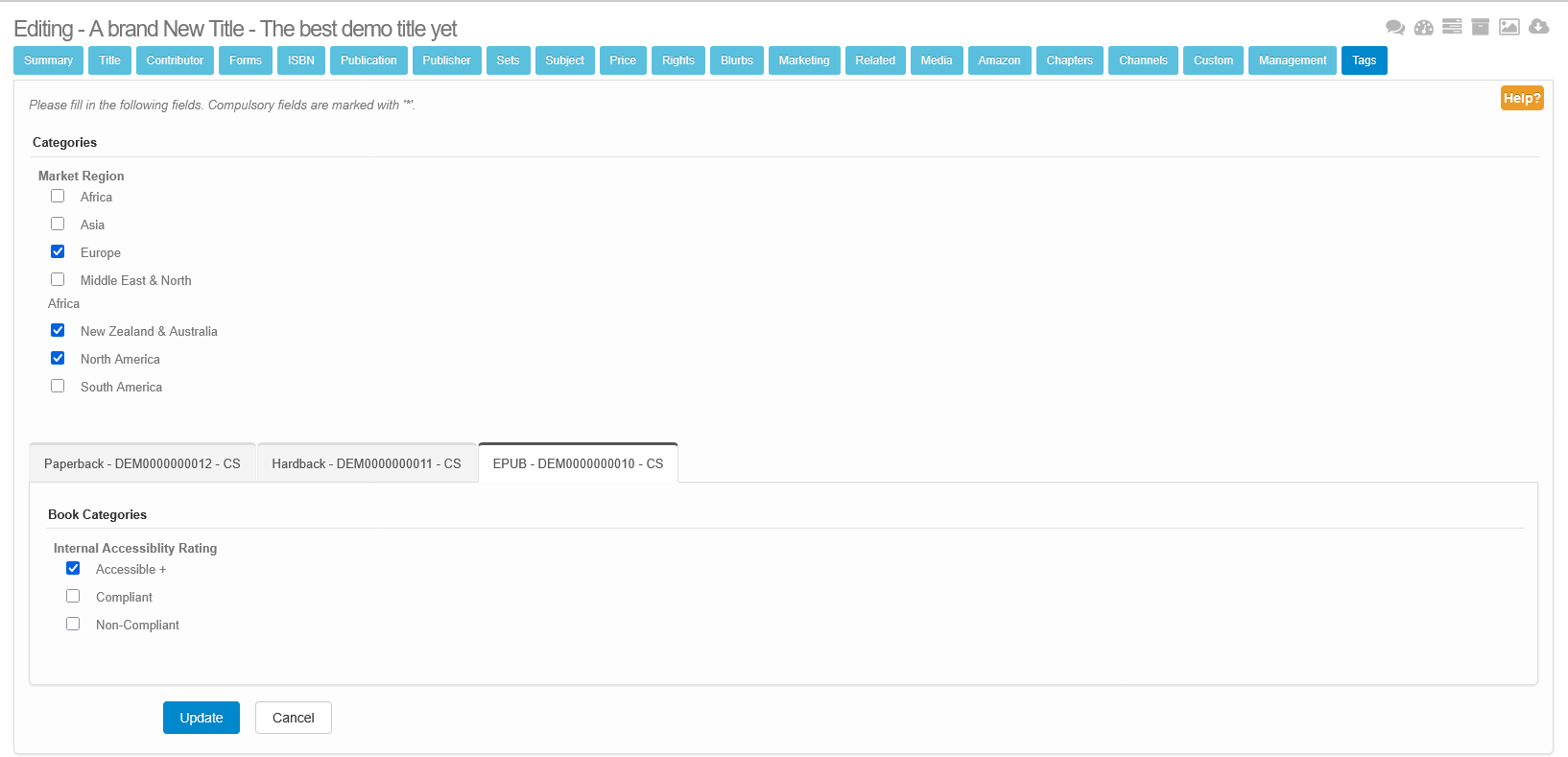Open the Media tab
1568x757 pixels.
[x=937, y=60]
